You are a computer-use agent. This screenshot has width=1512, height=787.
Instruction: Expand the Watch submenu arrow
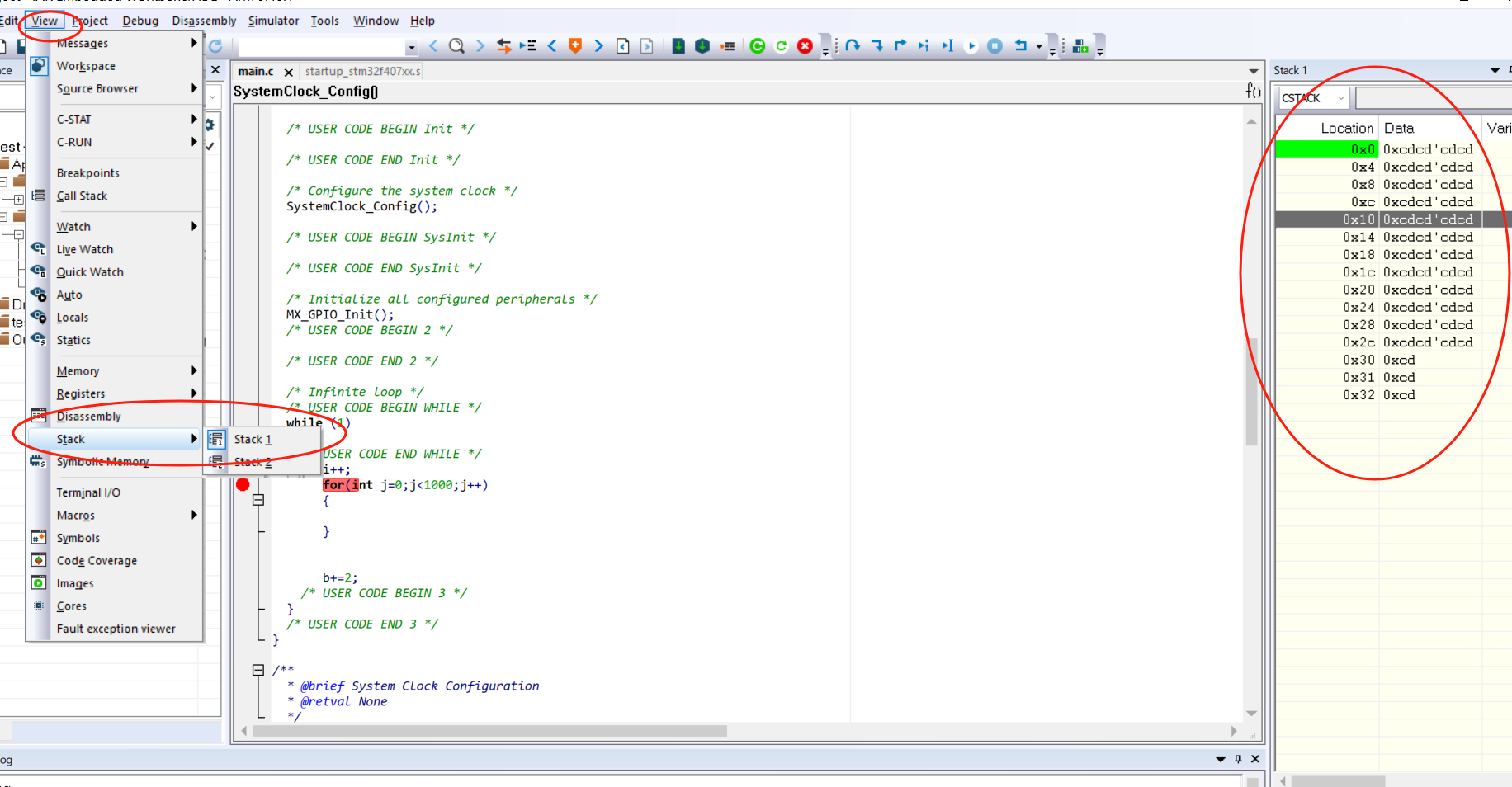[x=194, y=226]
